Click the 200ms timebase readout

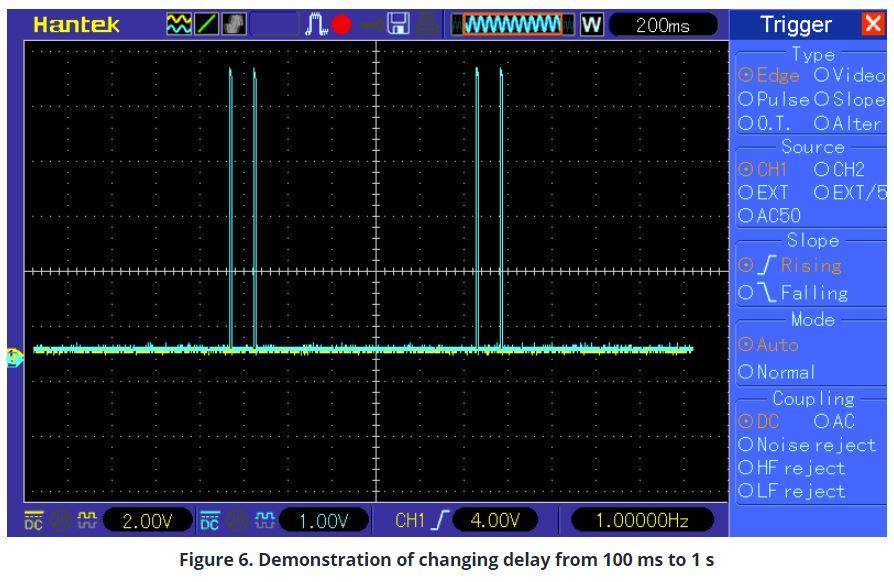coord(663,25)
